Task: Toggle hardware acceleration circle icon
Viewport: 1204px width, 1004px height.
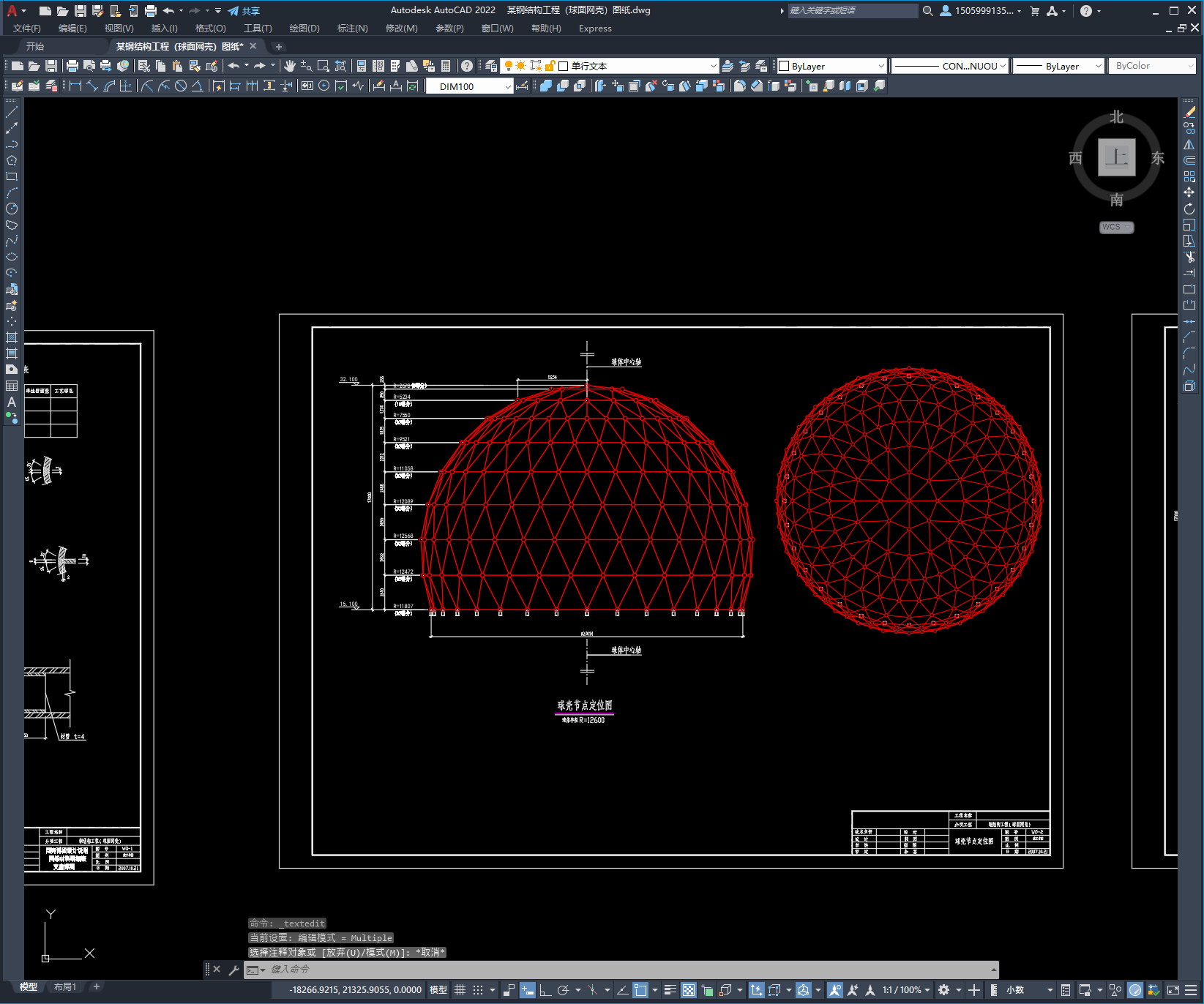Action: tap(1135, 990)
